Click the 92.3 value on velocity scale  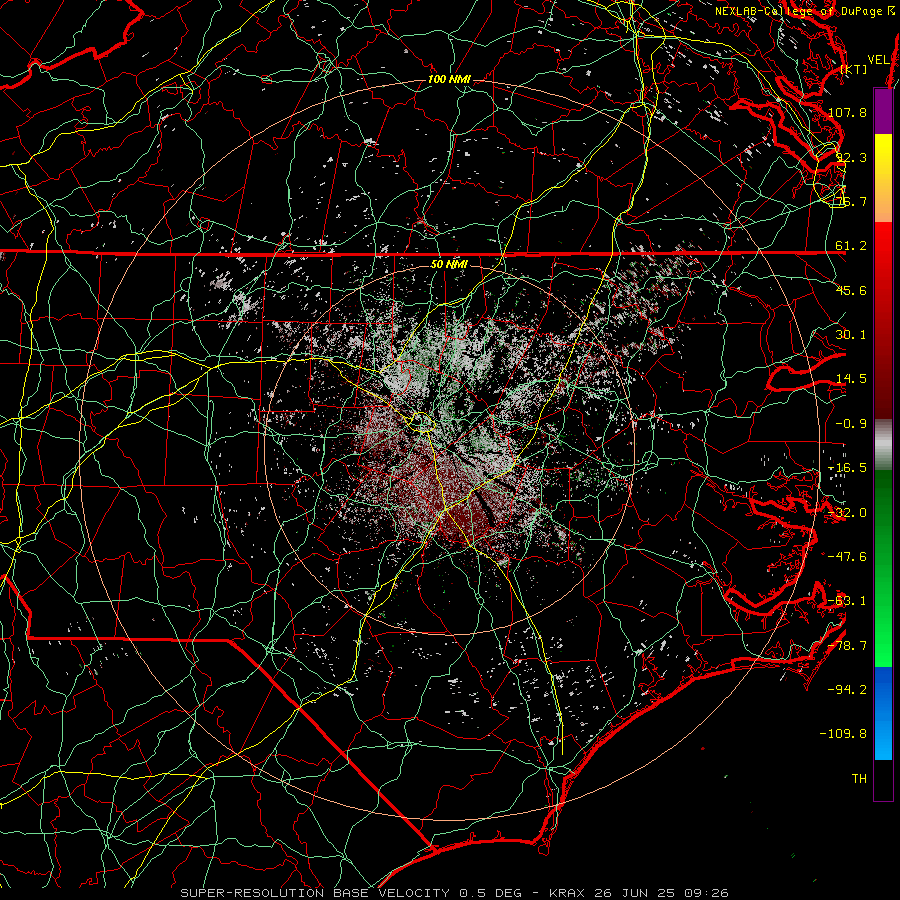point(851,157)
